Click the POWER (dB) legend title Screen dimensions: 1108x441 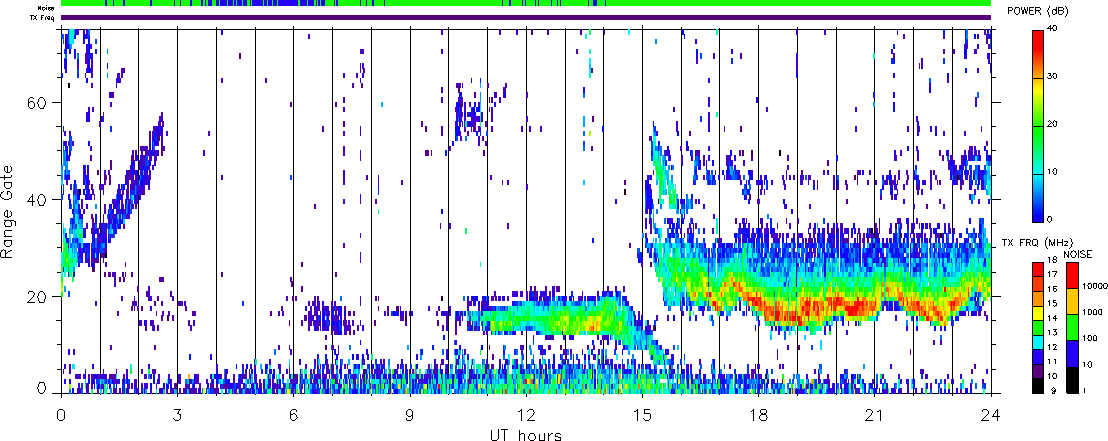pyautogui.click(x=1040, y=11)
